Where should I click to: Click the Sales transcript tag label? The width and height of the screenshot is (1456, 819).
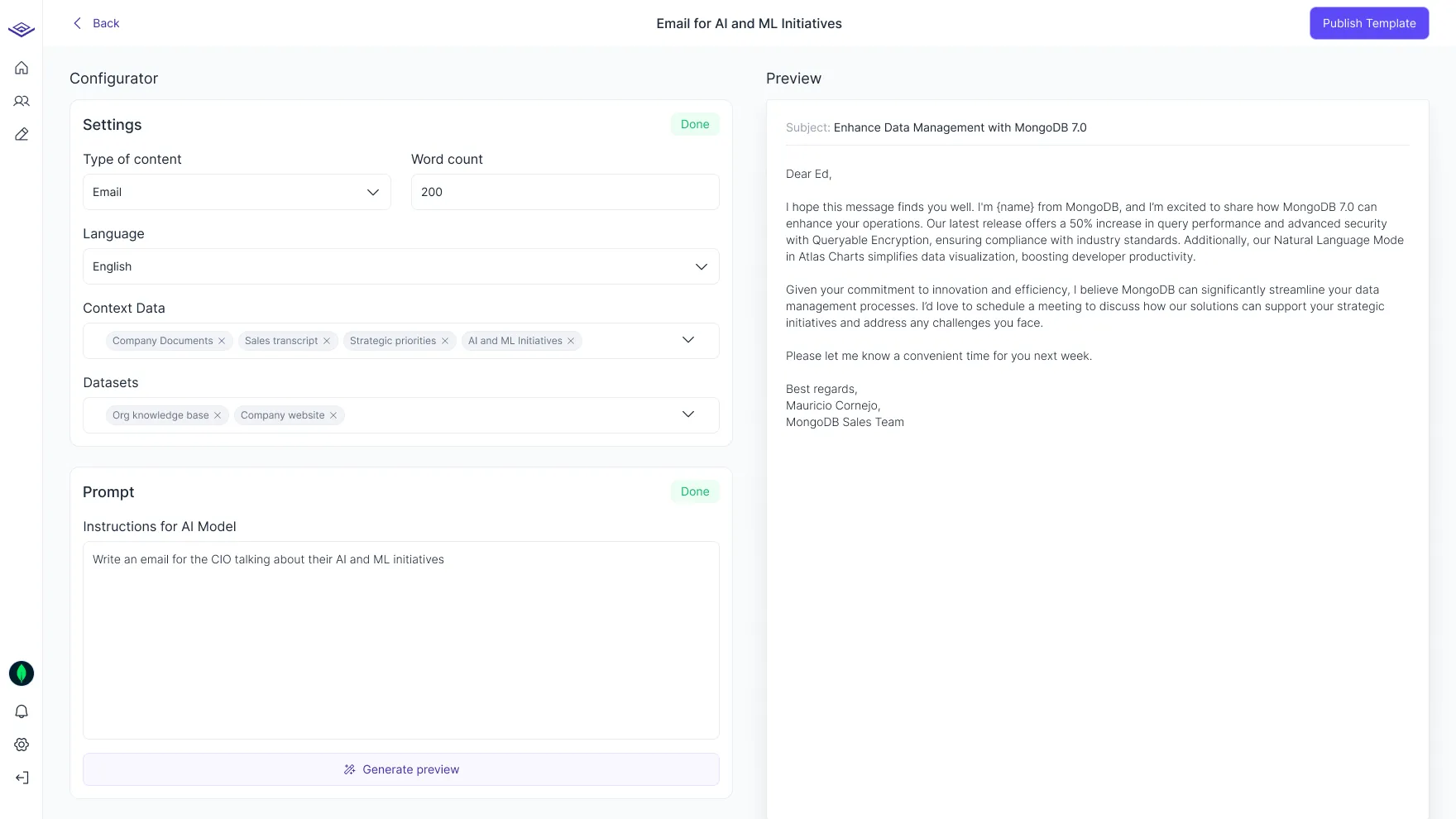[281, 341]
